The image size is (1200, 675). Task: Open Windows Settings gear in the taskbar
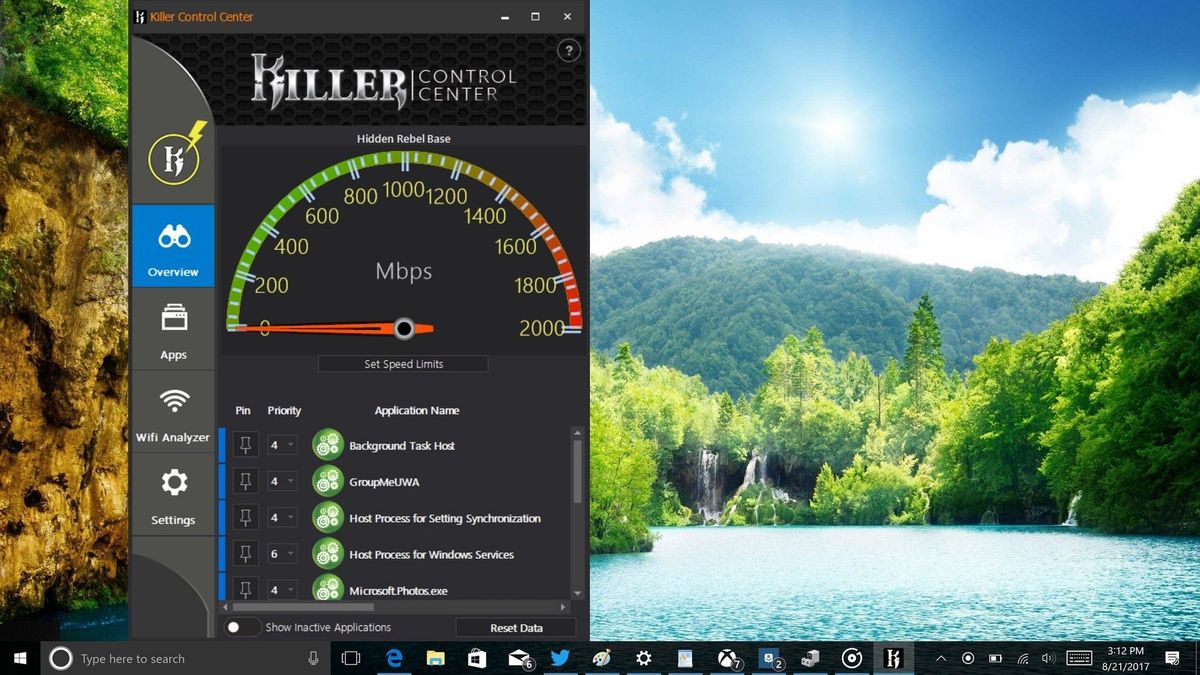pos(643,658)
